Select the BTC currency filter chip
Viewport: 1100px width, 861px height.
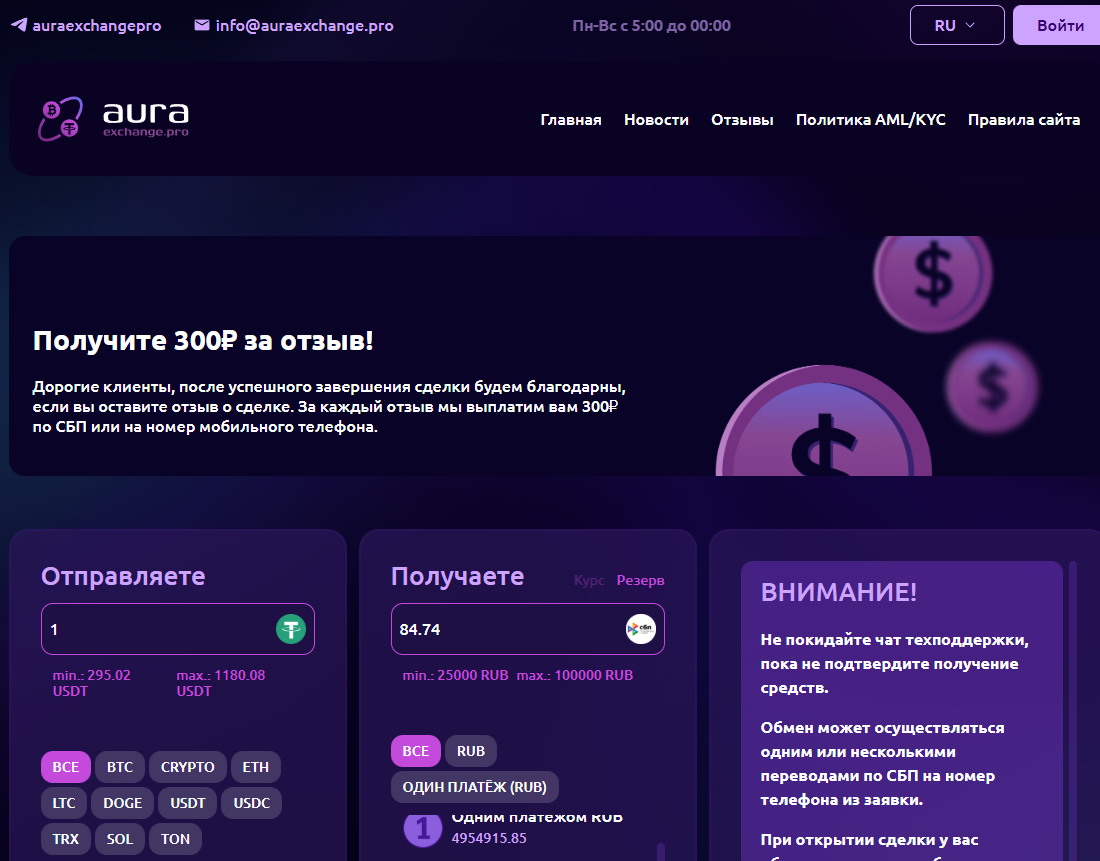(x=119, y=767)
